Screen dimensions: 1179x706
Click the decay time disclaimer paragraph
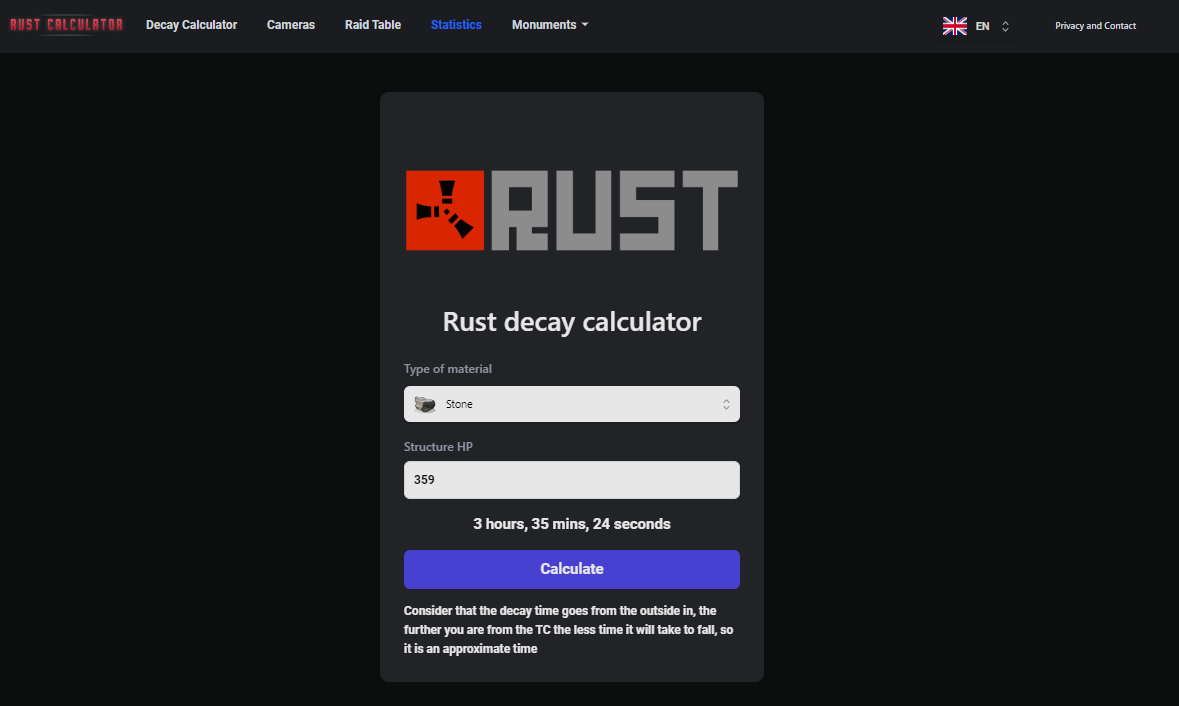(x=568, y=629)
